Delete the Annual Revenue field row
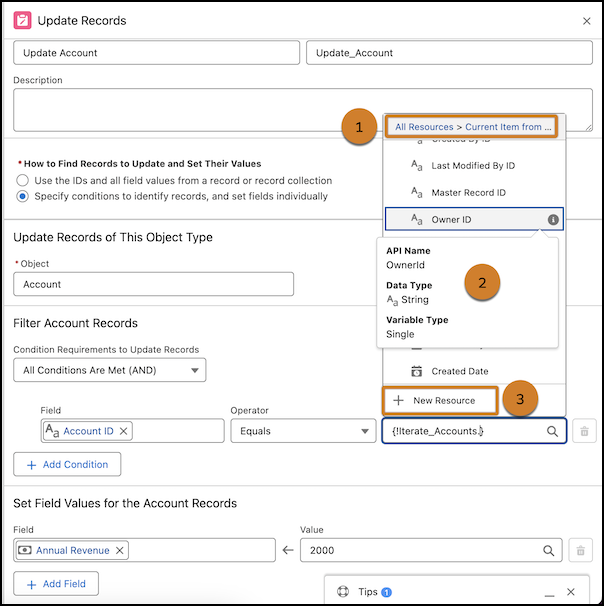The image size is (604, 606). [x=580, y=550]
